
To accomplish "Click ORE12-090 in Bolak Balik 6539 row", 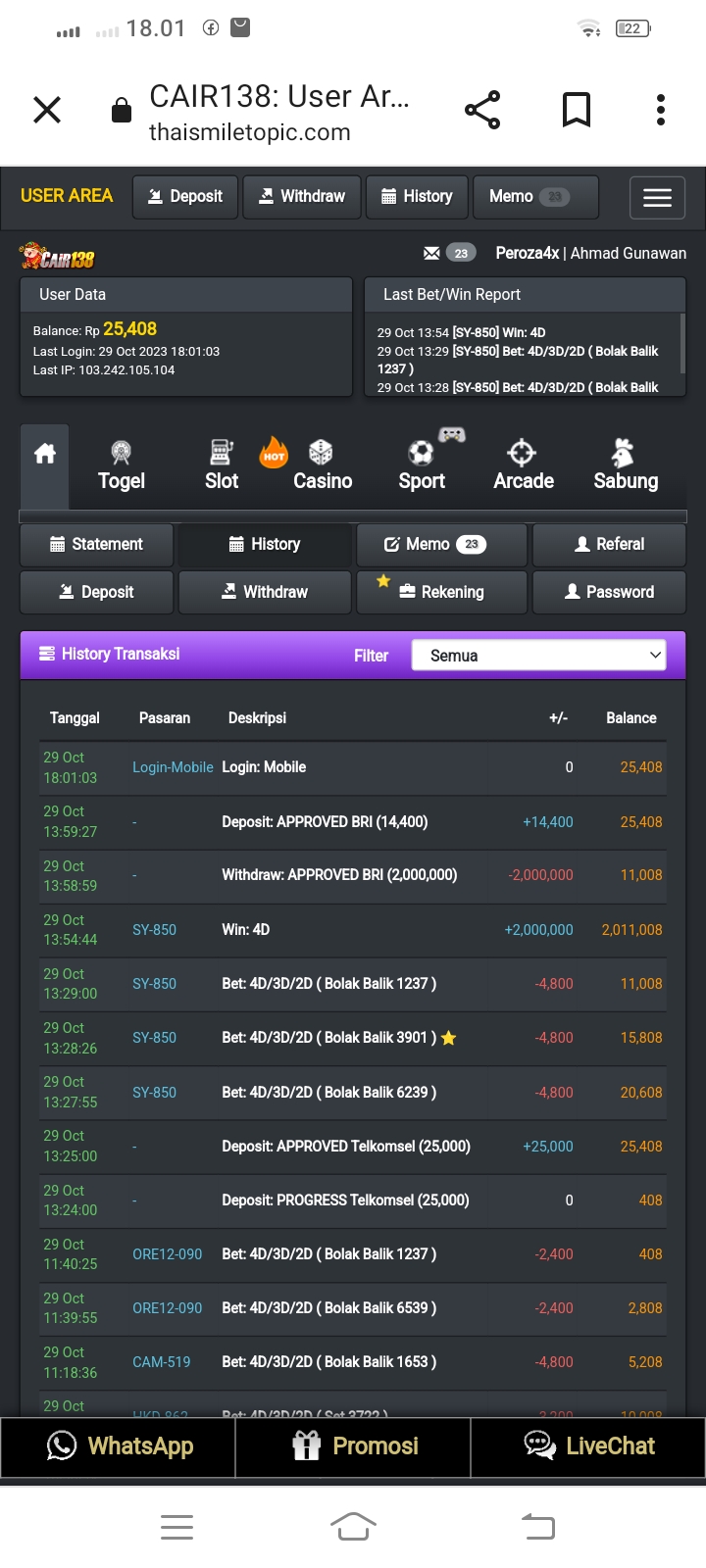I will pos(168,1308).
